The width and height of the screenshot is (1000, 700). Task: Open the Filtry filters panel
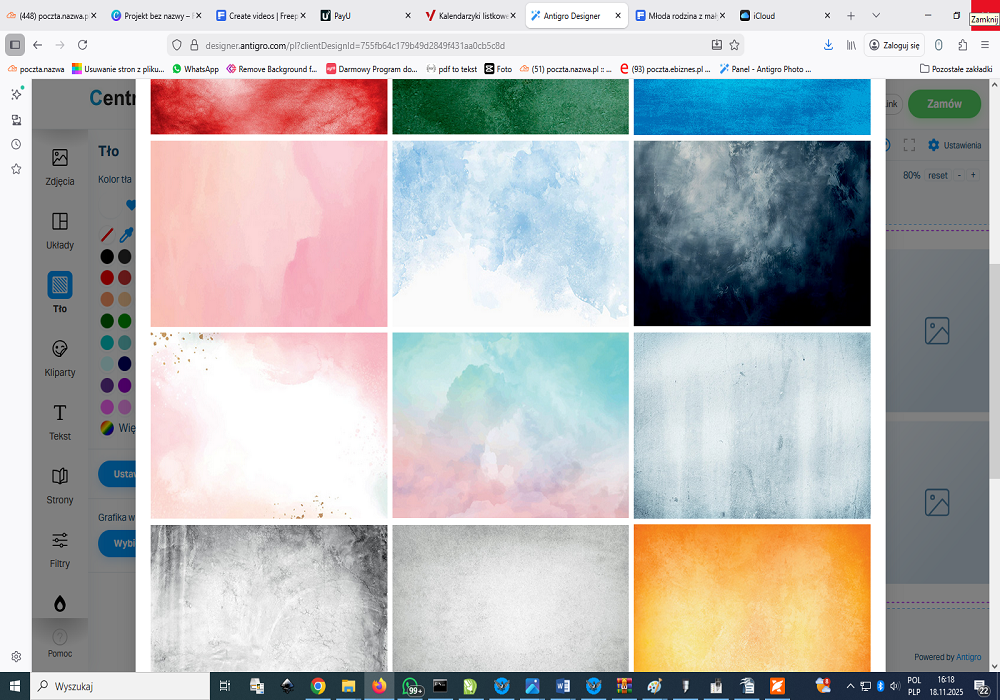pyautogui.click(x=60, y=549)
